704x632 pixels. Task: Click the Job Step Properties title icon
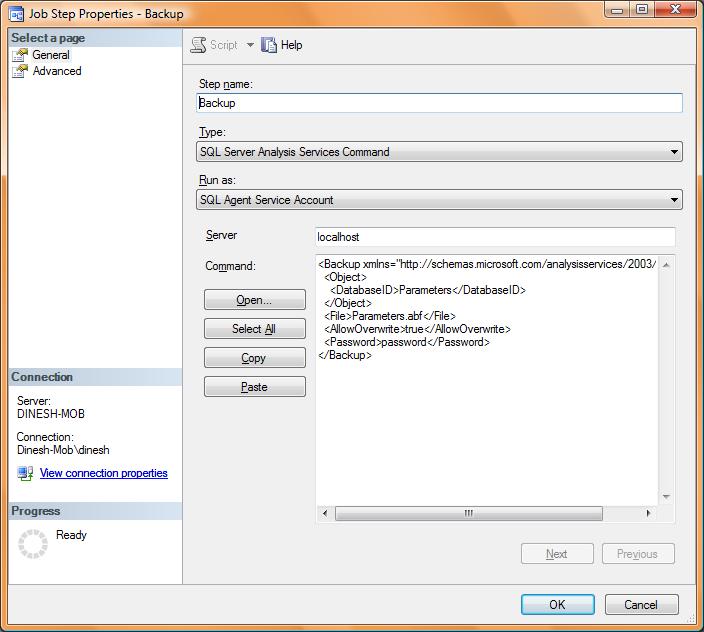pyautogui.click(x=17, y=14)
